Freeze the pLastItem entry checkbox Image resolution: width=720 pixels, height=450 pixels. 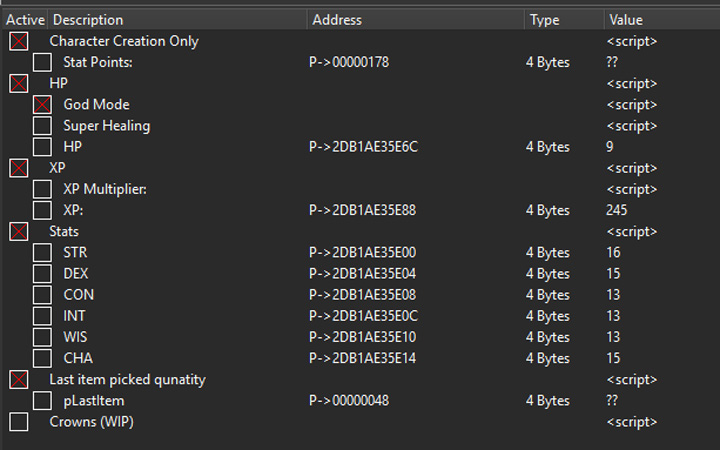click(42, 401)
